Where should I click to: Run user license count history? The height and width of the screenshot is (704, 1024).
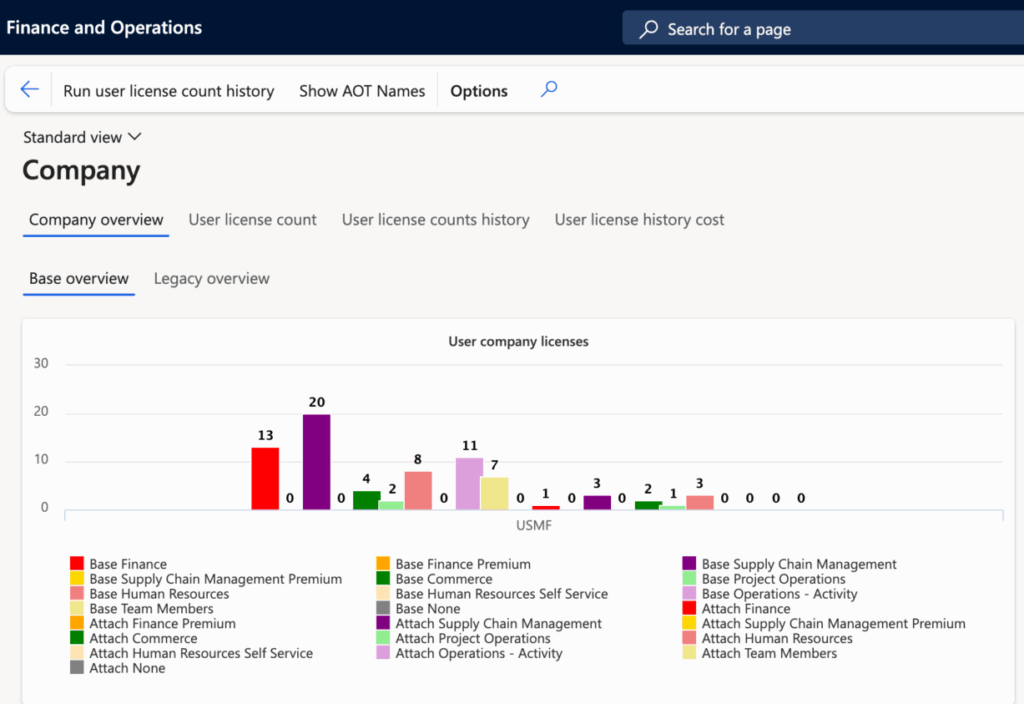point(168,91)
